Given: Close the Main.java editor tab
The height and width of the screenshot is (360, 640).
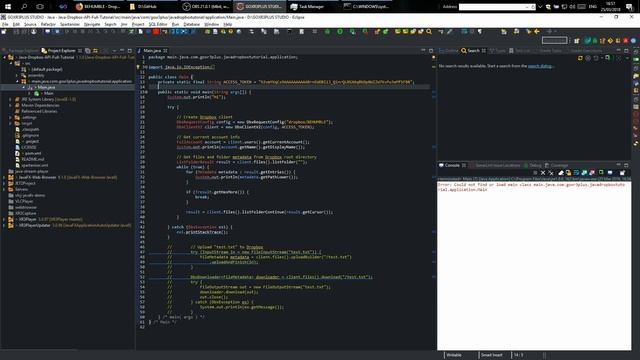Looking at the screenshot, I should tap(165, 51).
